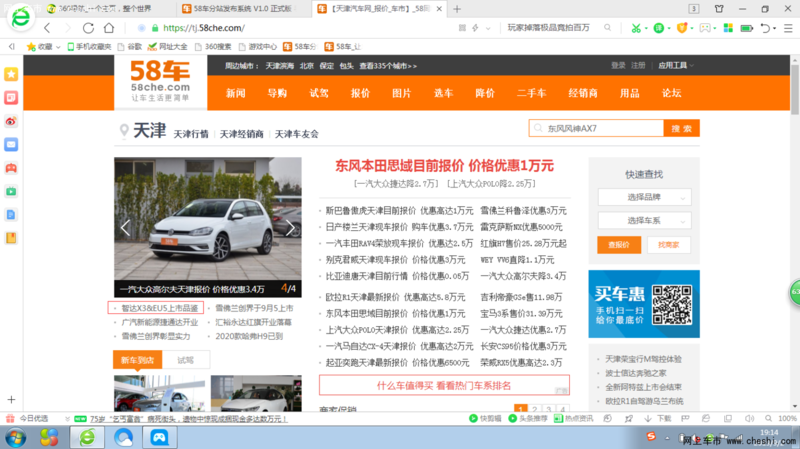
Task: Open 58车分 bookmark in bookmarks bar
Action: [x=300, y=46]
